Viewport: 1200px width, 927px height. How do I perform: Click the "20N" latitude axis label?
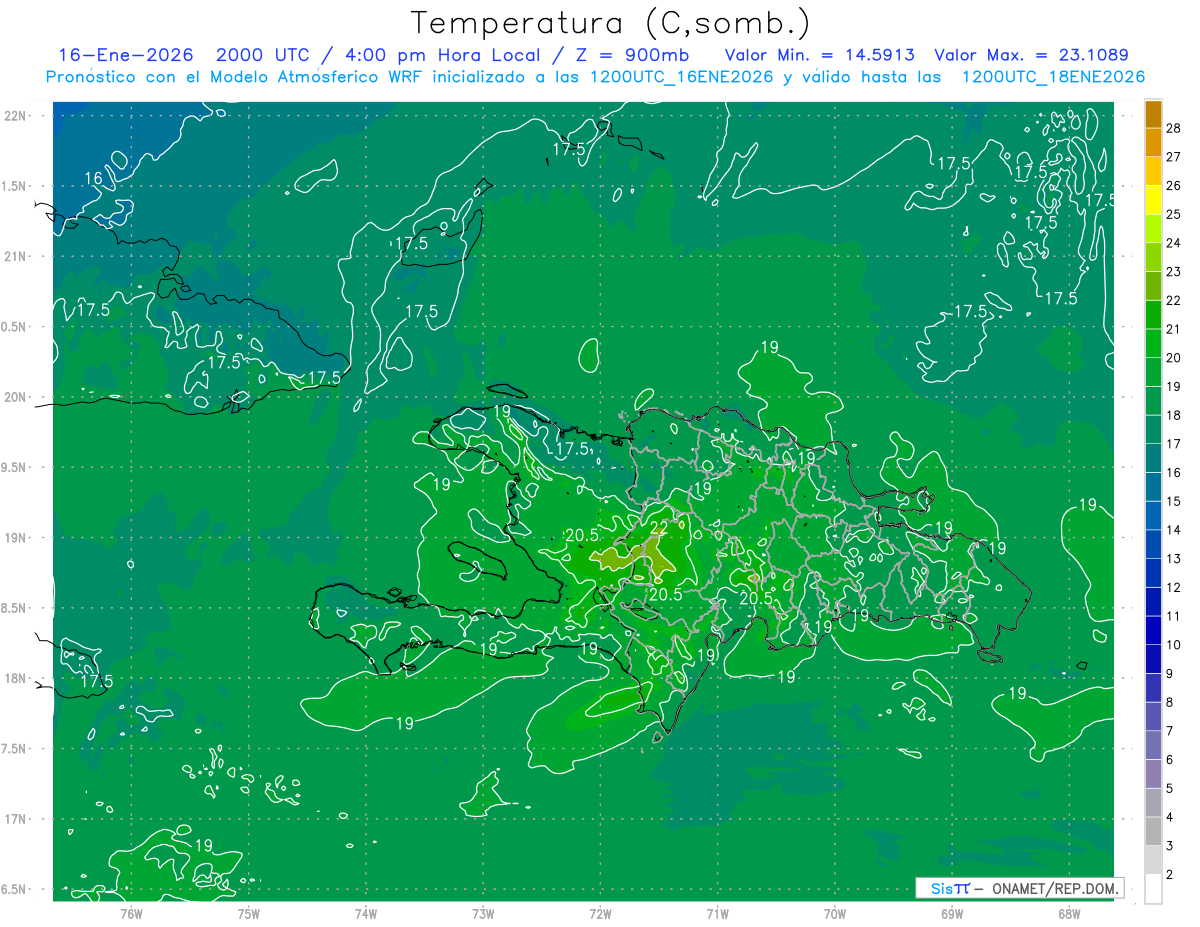point(16,397)
